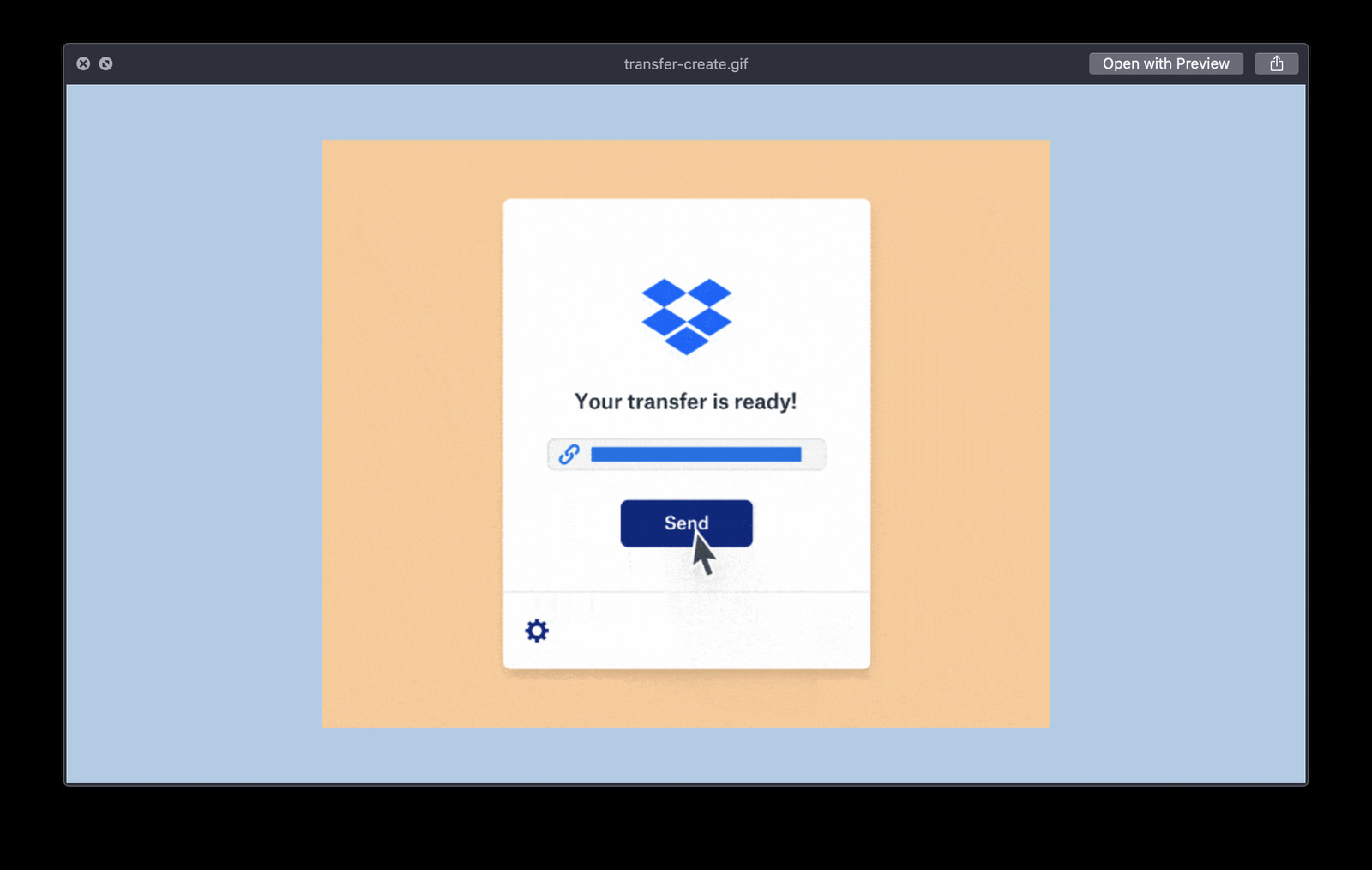The width and height of the screenshot is (1372, 870).
Task: Click the gray end of the link field
Action: click(814, 454)
